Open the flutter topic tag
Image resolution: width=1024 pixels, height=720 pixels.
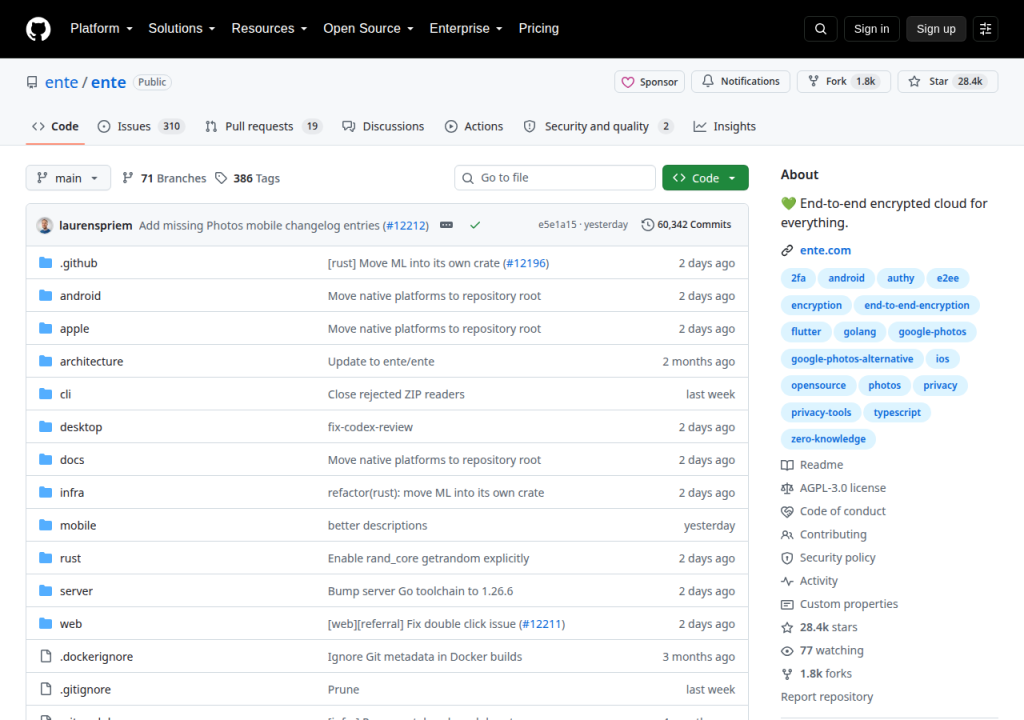tap(806, 332)
